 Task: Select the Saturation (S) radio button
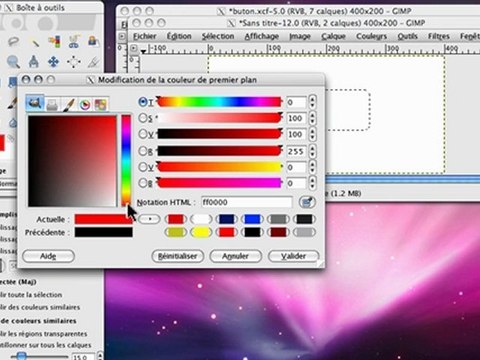(x=143, y=118)
